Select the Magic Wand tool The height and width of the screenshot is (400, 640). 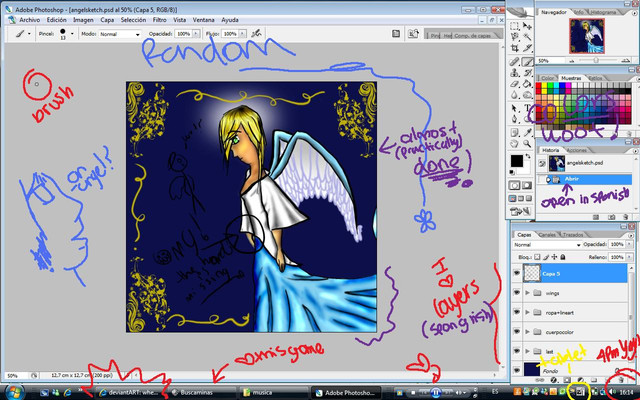click(527, 37)
